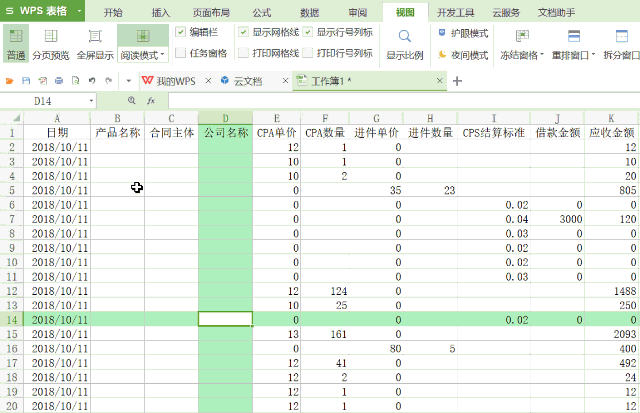Image resolution: width=640 pixels, height=413 pixels.
Task: Click the 重排窗口 arrange windows icon
Action: pyautogui.click(x=573, y=36)
